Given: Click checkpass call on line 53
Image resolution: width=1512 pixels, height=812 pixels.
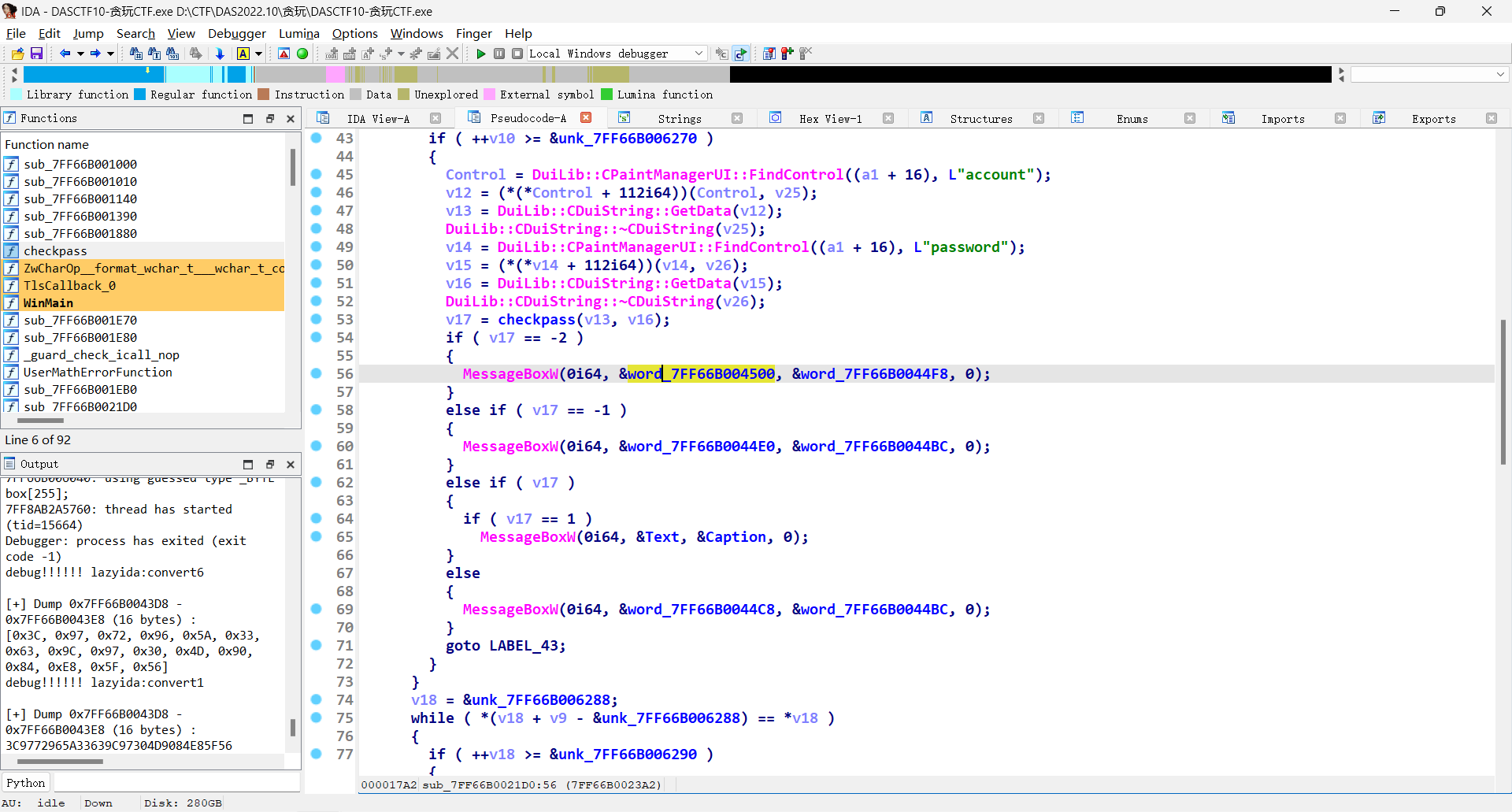Looking at the screenshot, I should (536, 319).
